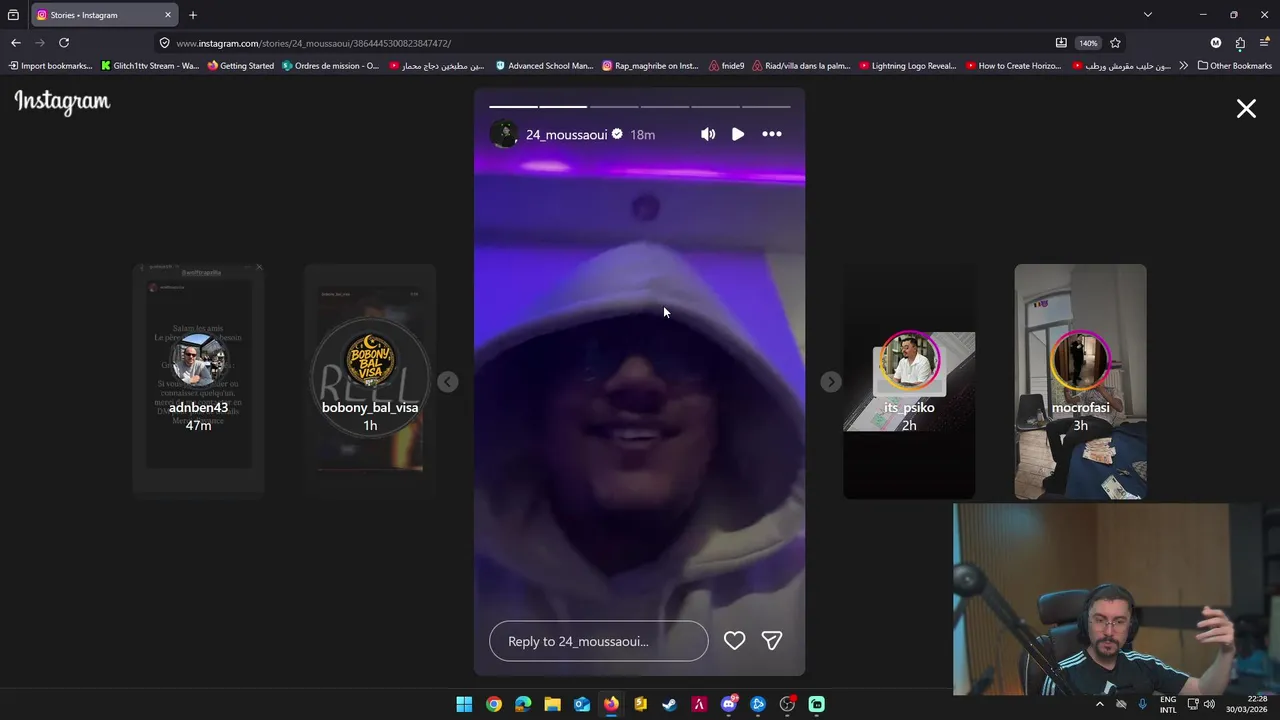
Task: Go back in browser history
Action: pos(16,43)
